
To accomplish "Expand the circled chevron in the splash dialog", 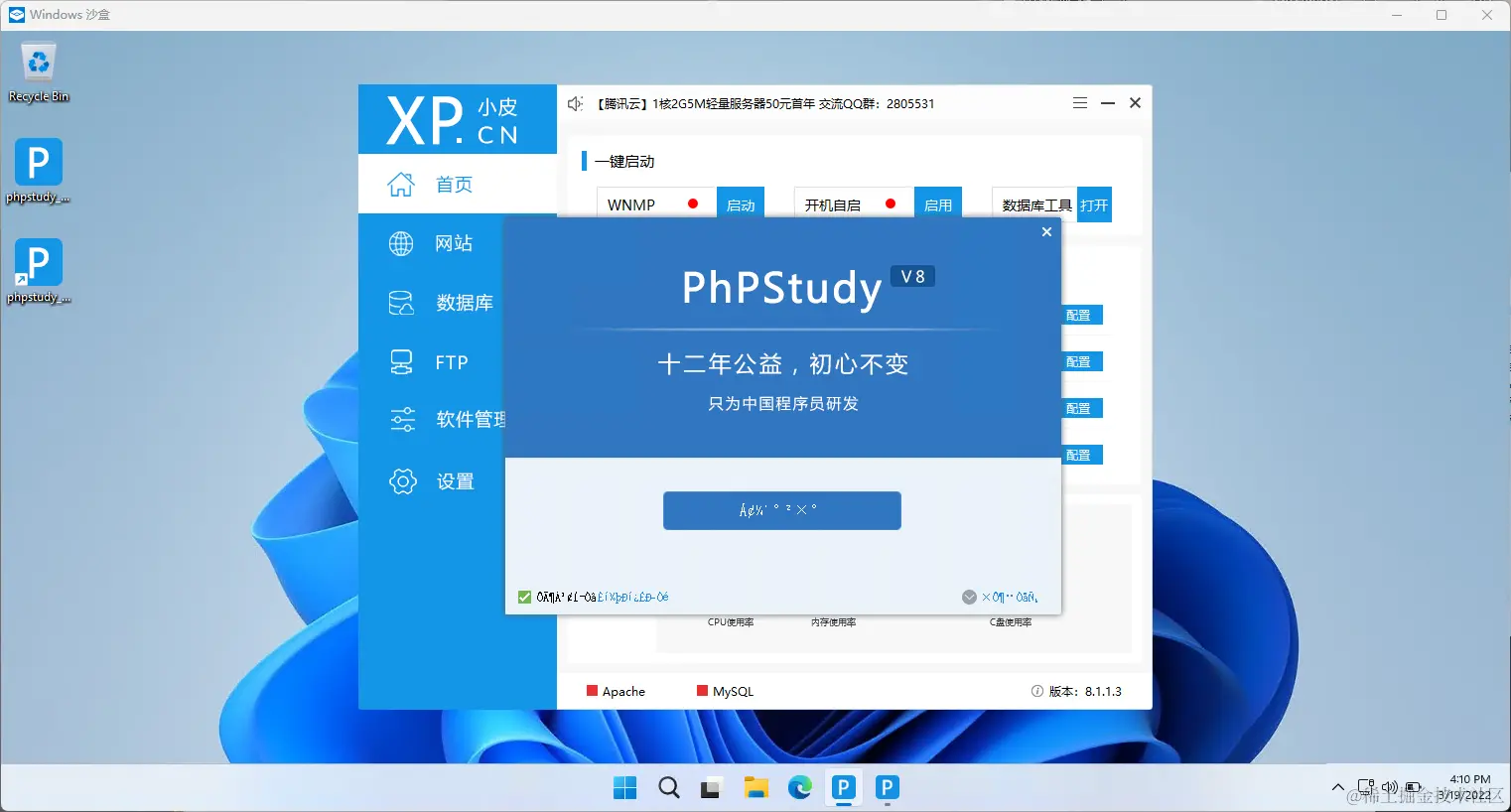I will click(x=969, y=597).
